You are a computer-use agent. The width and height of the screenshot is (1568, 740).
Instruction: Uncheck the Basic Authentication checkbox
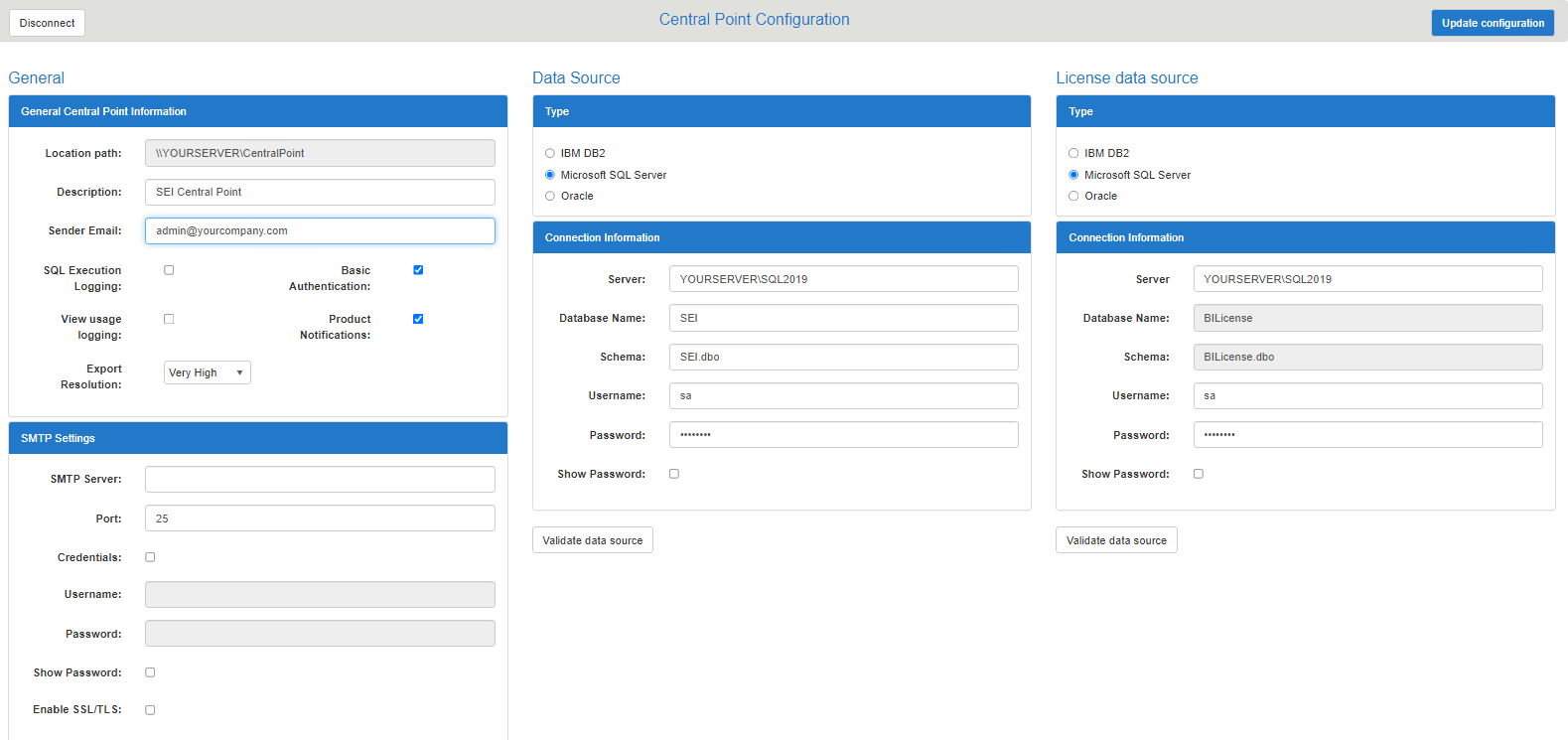point(418,270)
